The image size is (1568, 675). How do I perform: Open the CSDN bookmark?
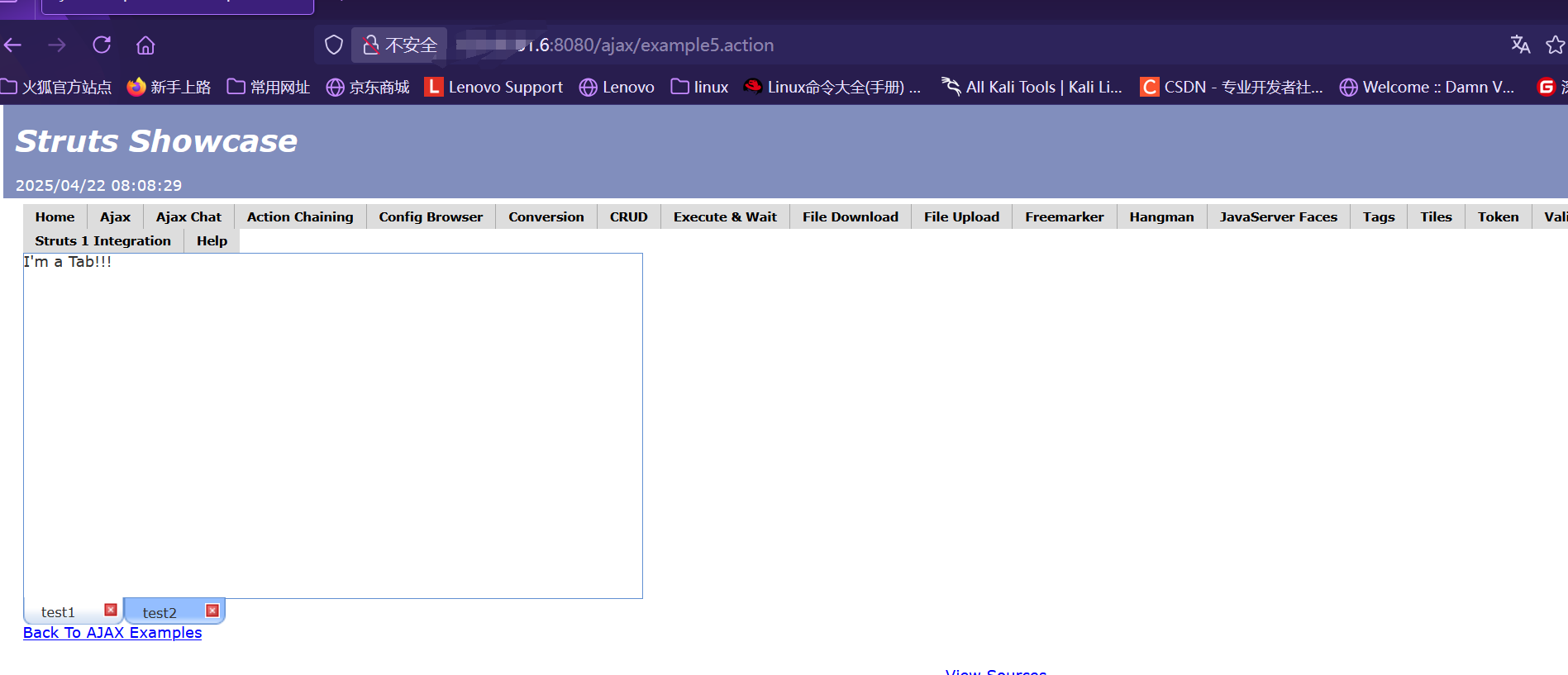(x=1232, y=87)
